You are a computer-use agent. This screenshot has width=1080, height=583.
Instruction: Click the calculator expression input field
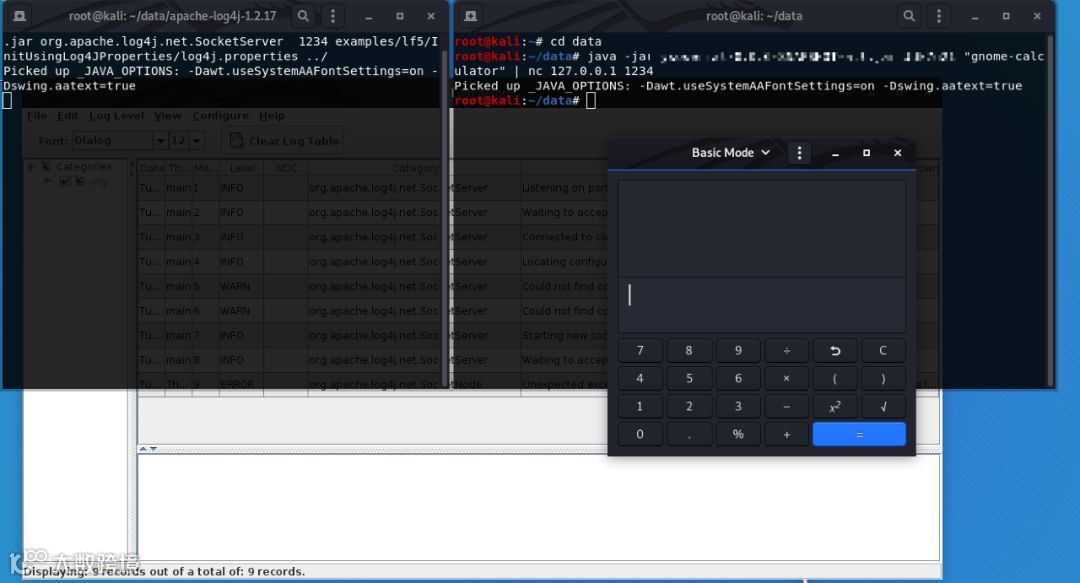(762, 305)
